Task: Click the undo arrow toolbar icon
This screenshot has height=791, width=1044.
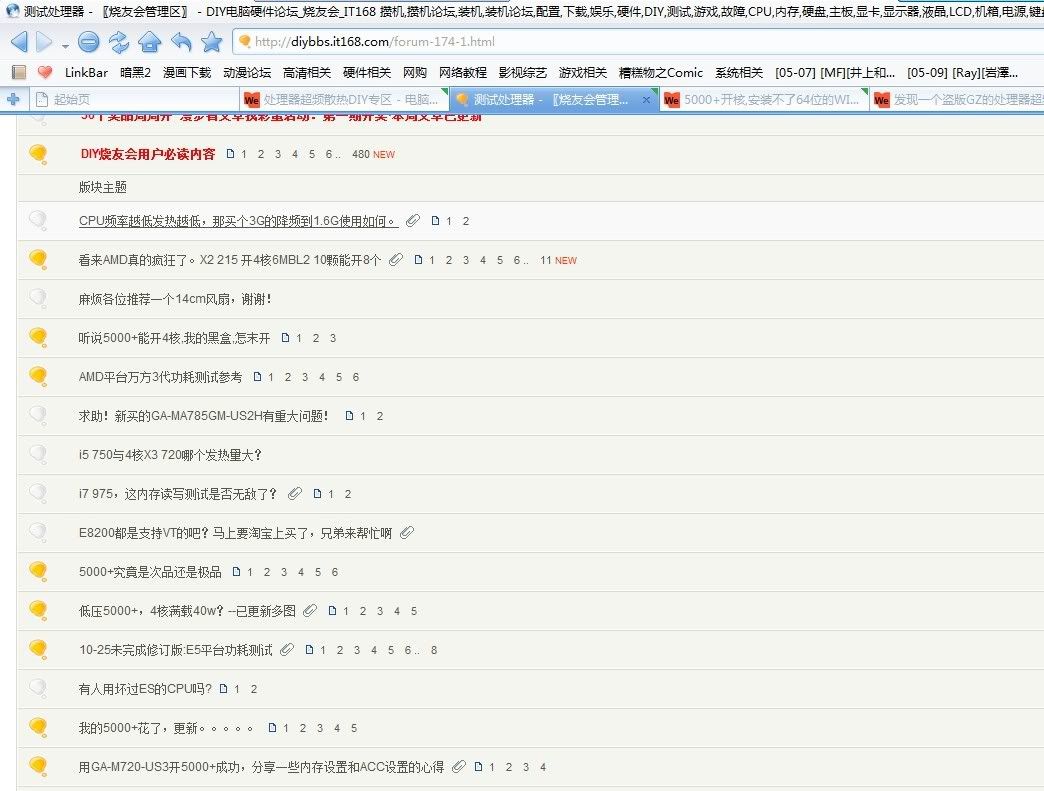Action: click(181, 42)
